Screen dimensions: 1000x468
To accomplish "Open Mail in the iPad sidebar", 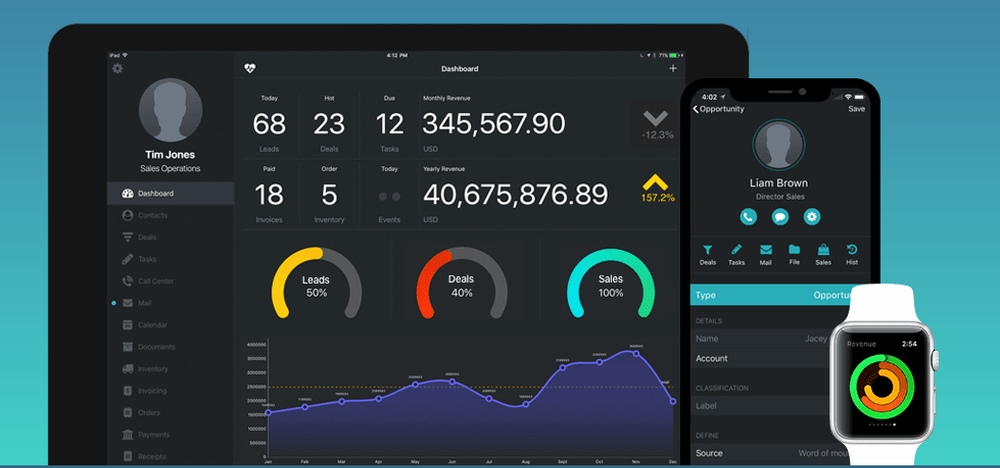I will 170,303.
